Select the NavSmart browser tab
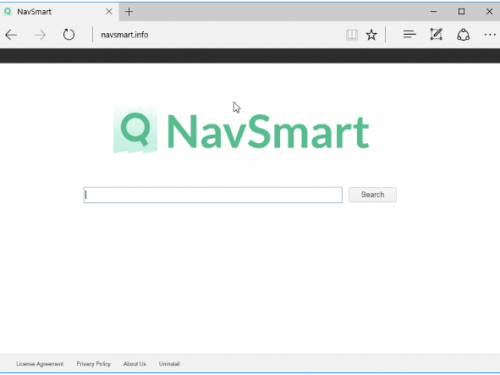 point(59,12)
